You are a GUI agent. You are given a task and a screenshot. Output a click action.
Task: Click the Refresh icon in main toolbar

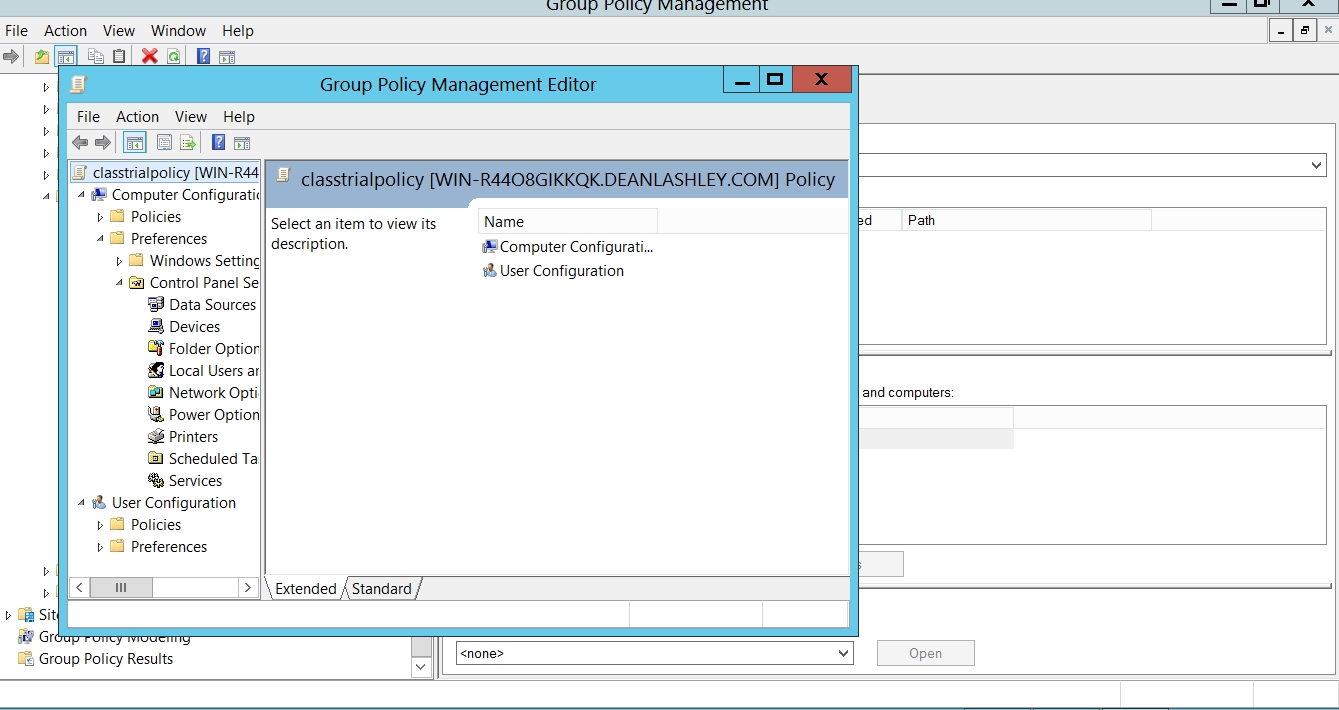174,56
